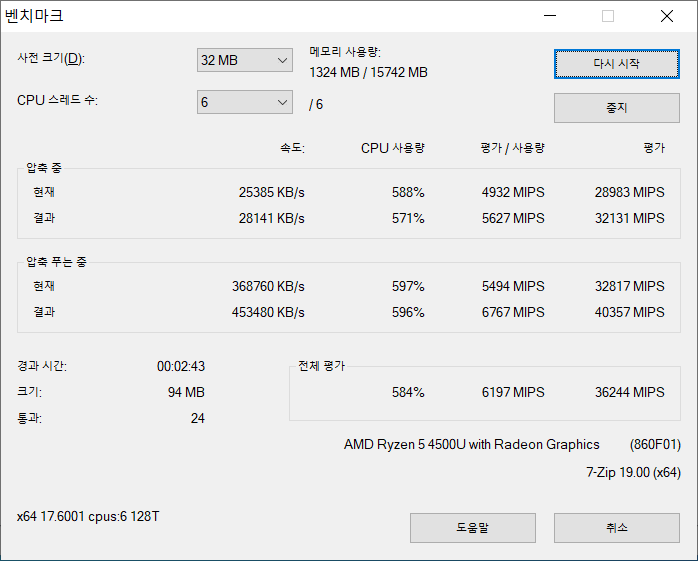Select compression result CPU usage 571%
The height and width of the screenshot is (561, 698).
click(x=408, y=218)
